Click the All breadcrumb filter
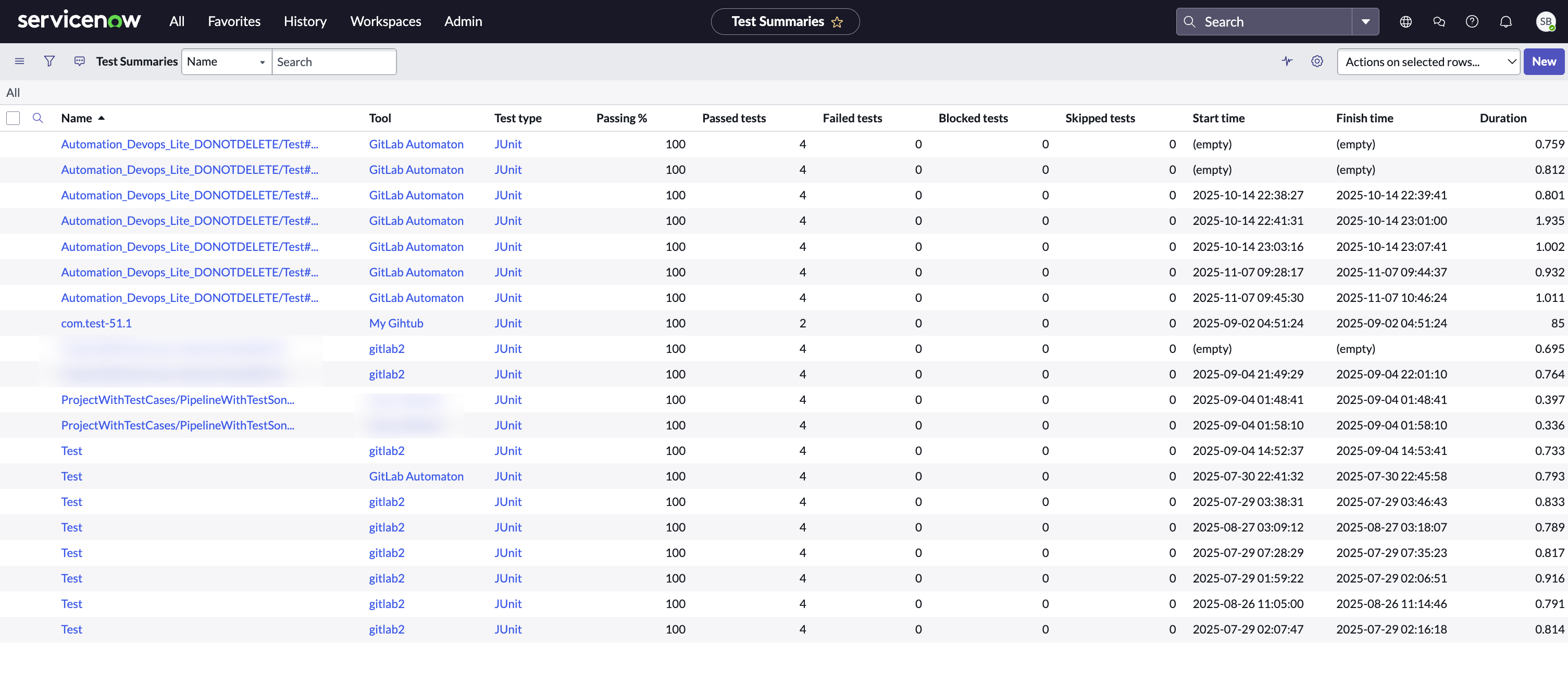This screenshot has height=683, width=1568. [13, 93]
